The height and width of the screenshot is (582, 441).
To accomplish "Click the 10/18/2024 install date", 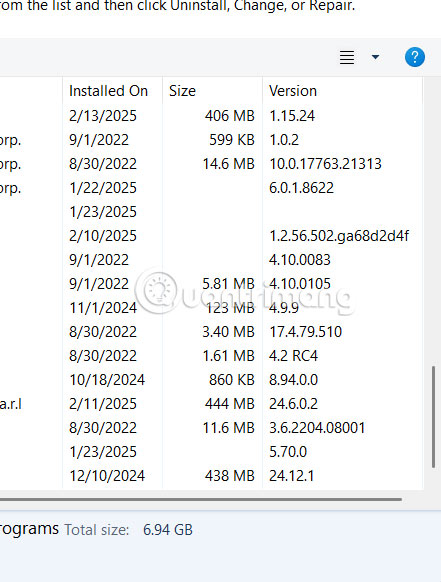I will pos(107,380).
